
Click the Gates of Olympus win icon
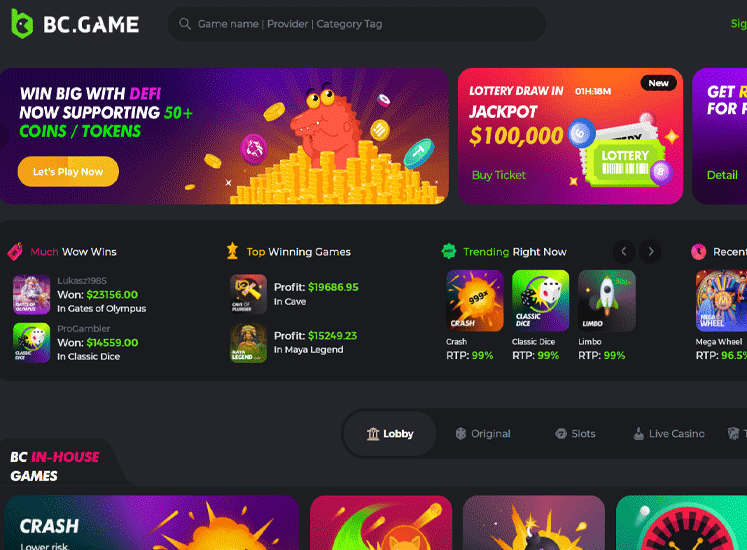tap(31, 294)
